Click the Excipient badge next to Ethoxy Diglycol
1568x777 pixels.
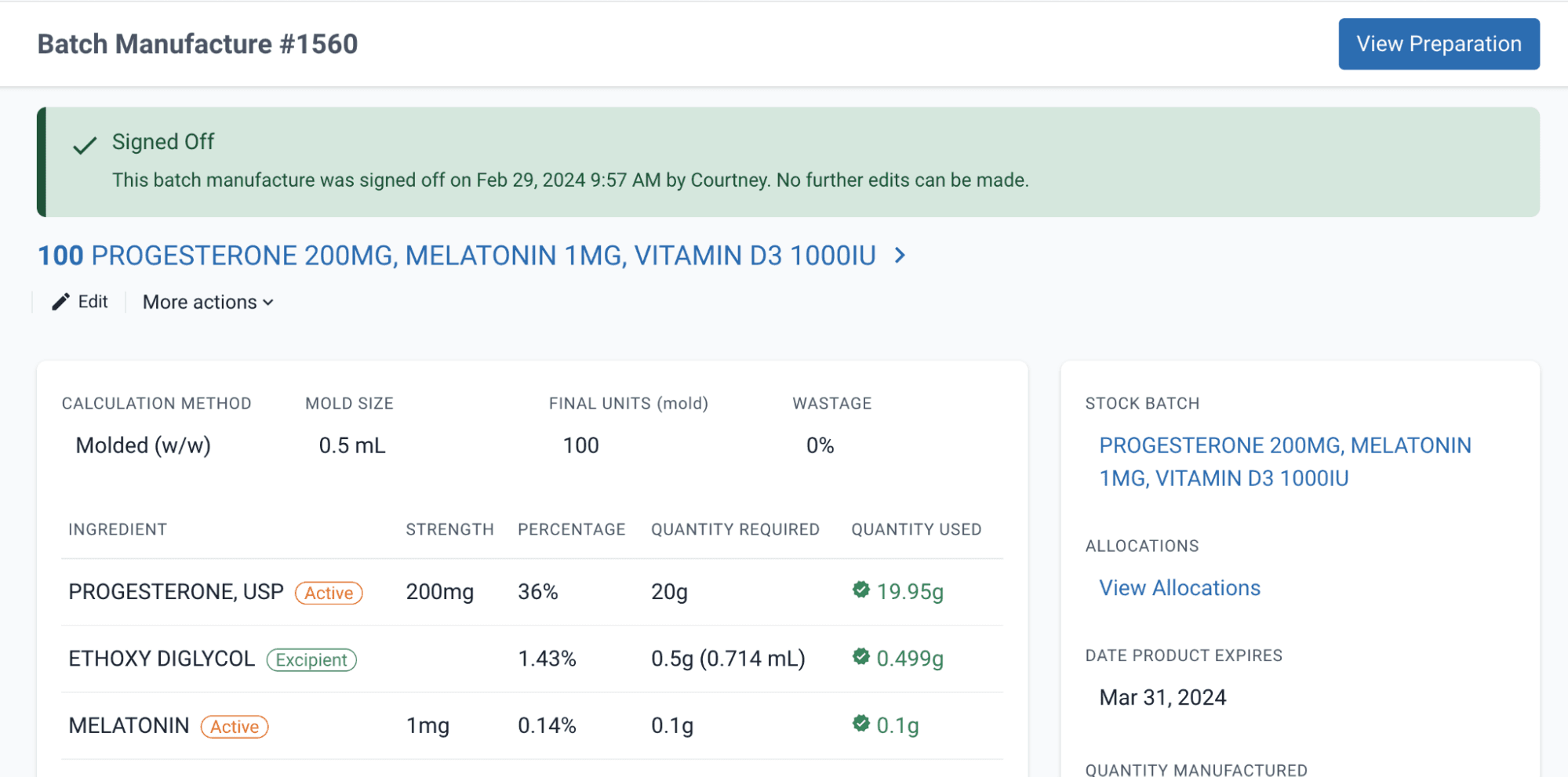click(311, 660)
